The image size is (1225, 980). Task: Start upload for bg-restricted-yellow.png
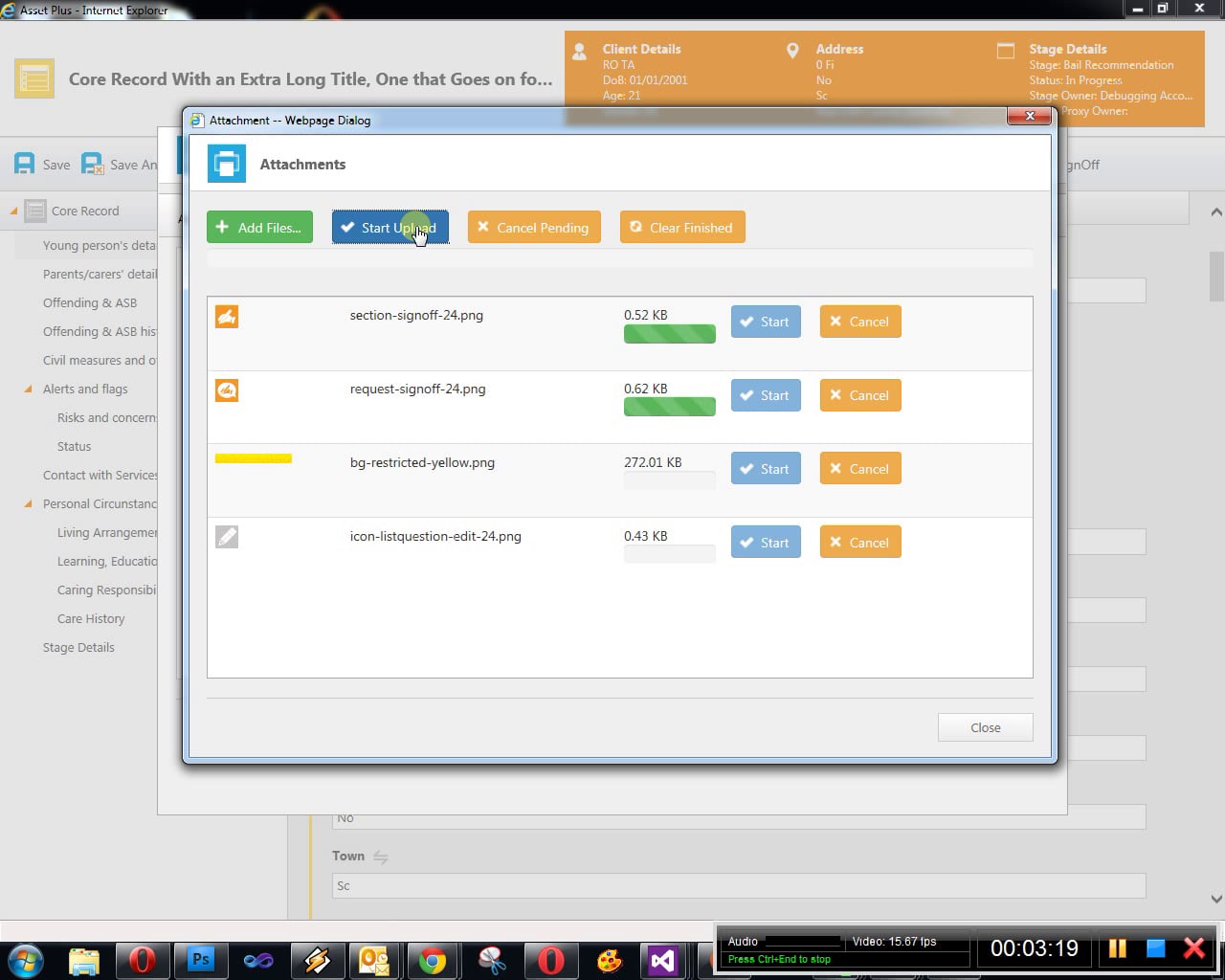pos(766,469)
